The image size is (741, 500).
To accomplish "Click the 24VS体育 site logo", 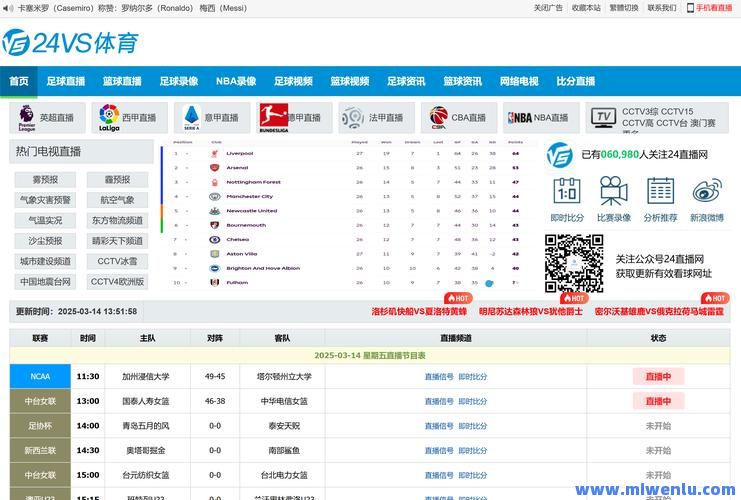I will (70, 43).
